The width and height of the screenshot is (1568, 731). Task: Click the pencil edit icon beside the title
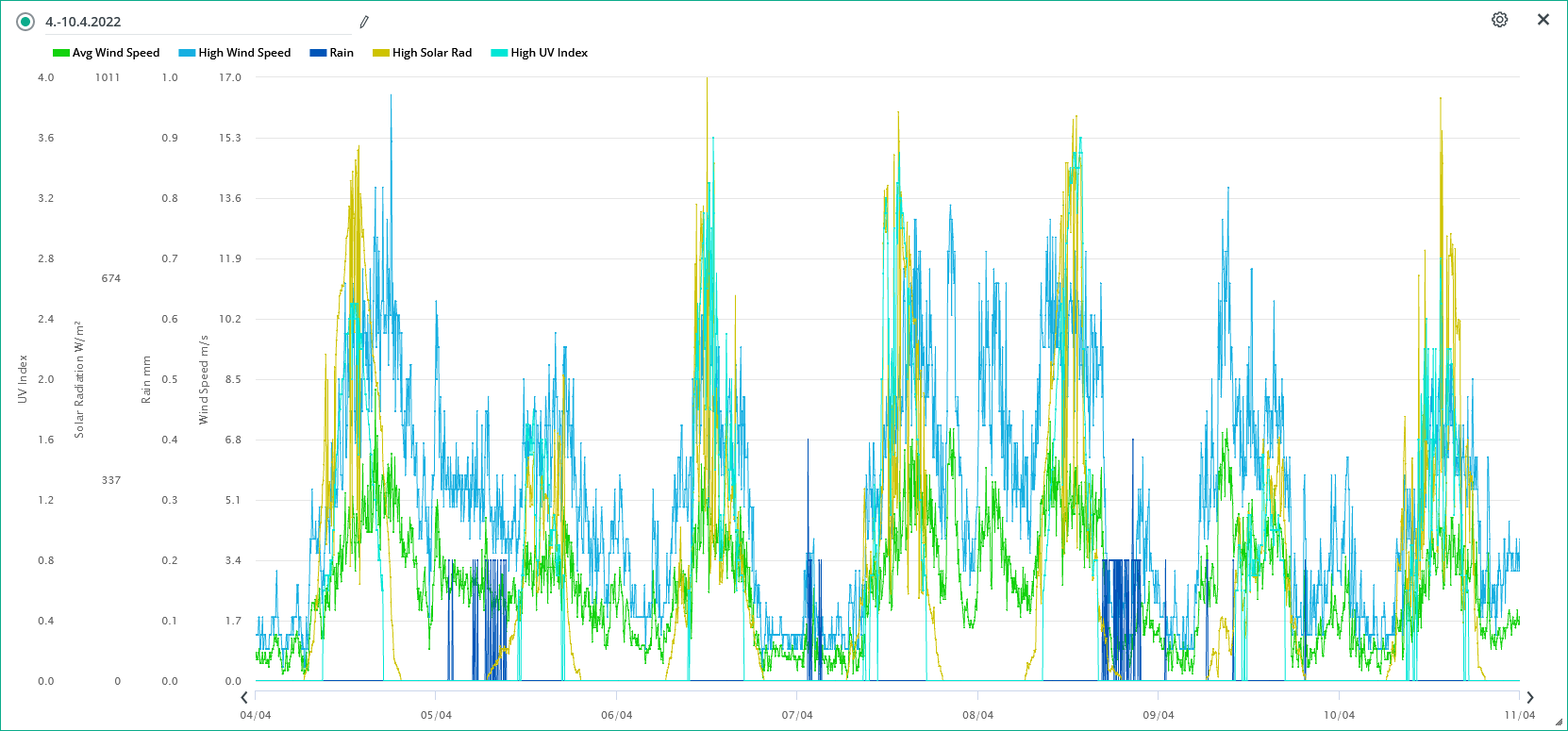click(364, 22)
